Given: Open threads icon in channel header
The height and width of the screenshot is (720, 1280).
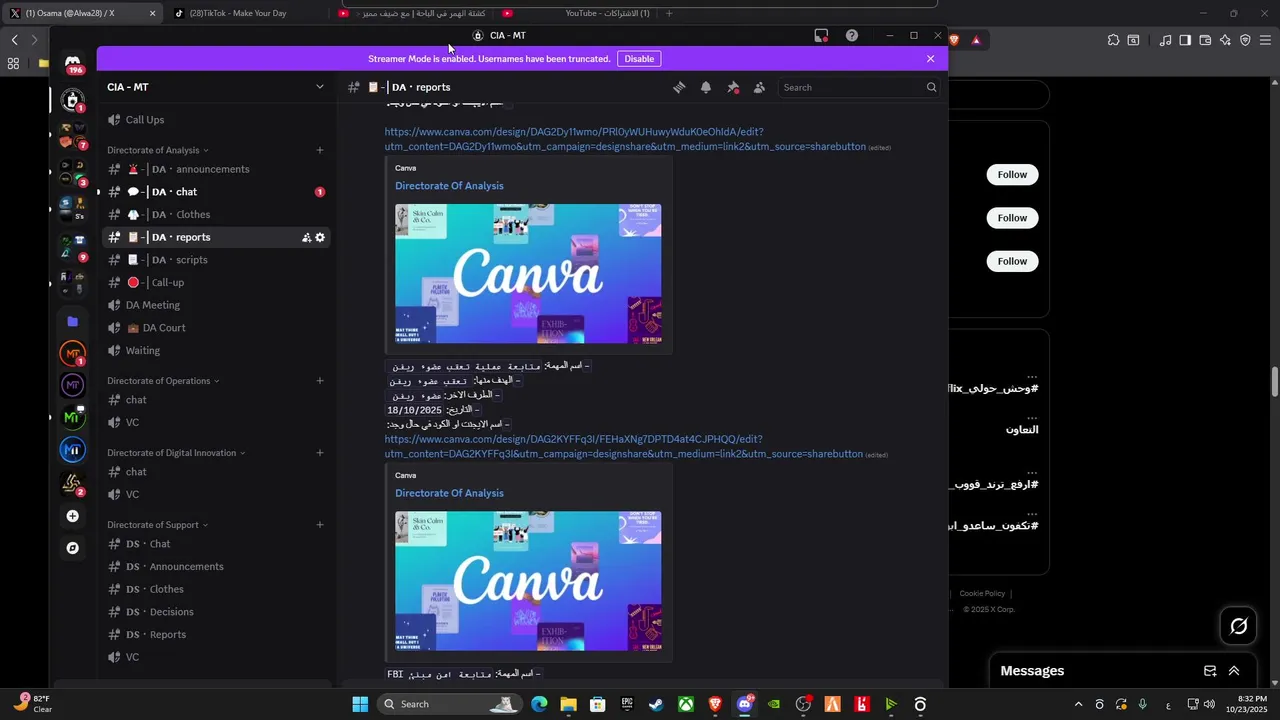Looking at the screenshot, I should (679, 87).
